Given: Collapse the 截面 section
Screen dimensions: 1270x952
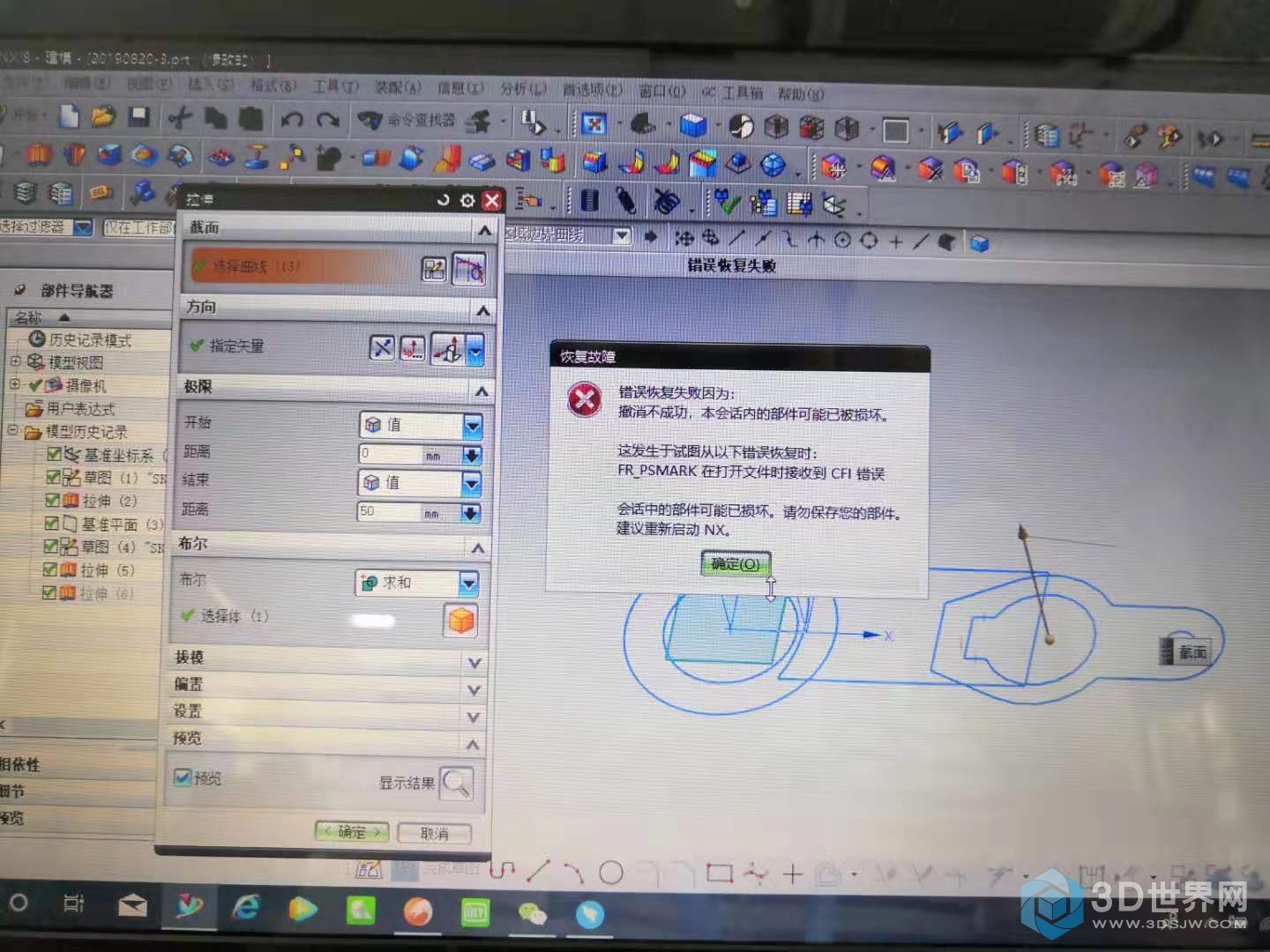Looking at the screenshot, I should (x=484, y=230).
